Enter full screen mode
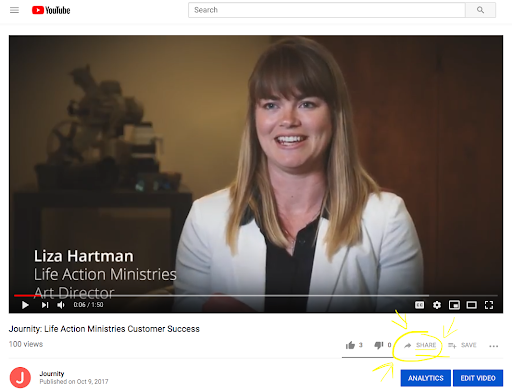Image resolution: width=512 pixels, height=392 pixels. coord(489,305)
